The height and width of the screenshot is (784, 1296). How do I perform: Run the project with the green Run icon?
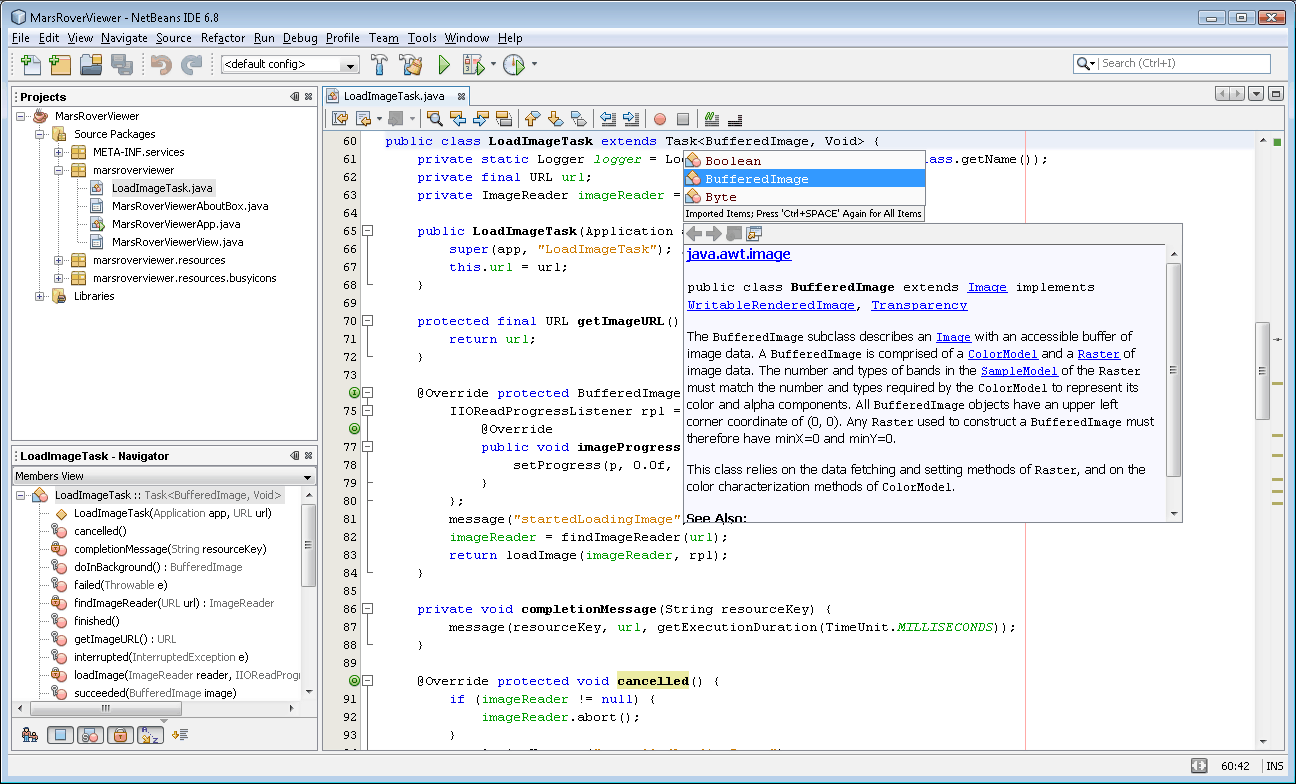(443, 63)
